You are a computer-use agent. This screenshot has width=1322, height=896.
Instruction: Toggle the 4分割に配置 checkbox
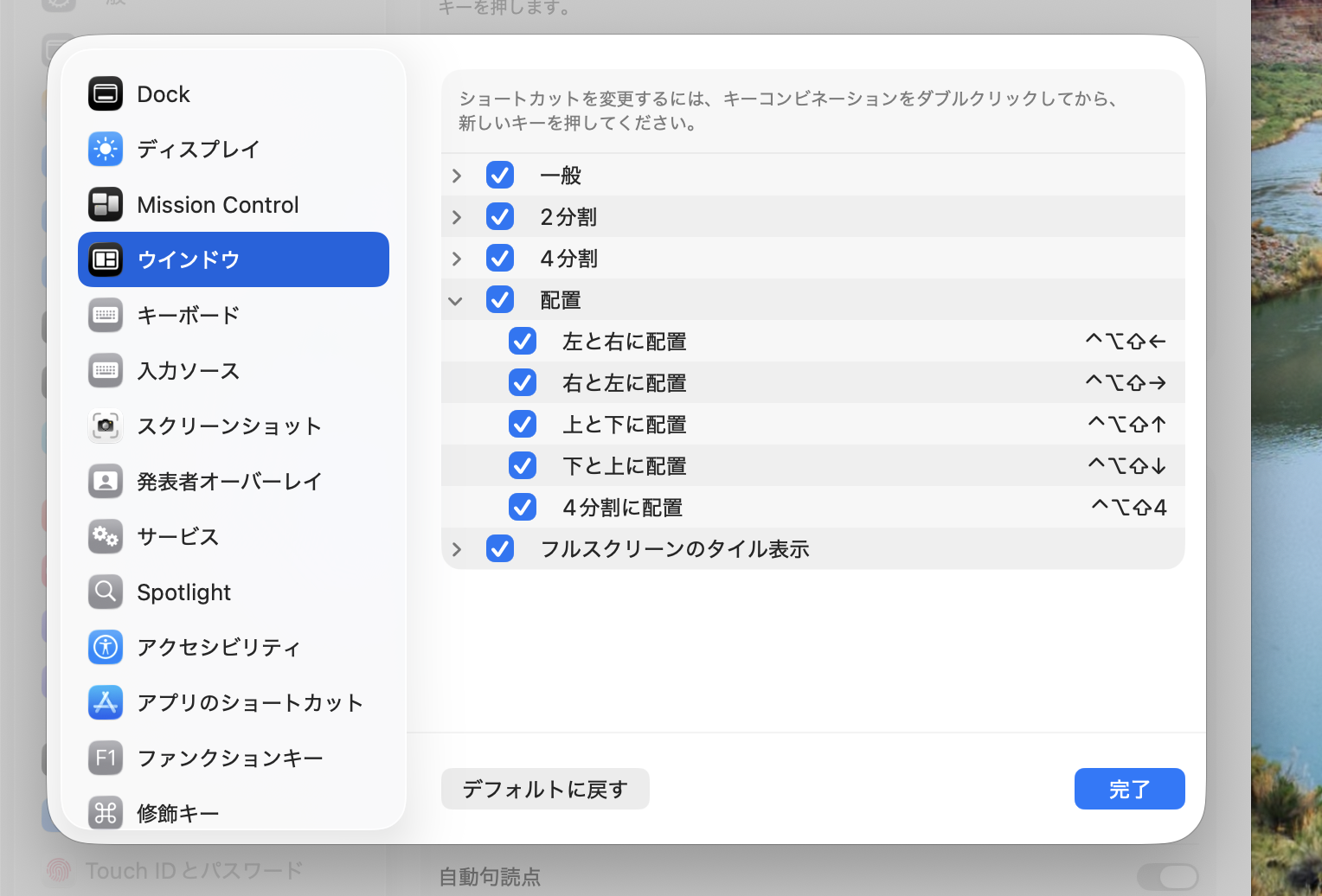click(523, 507)
